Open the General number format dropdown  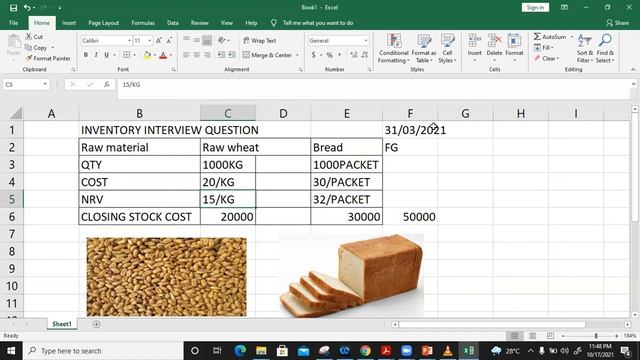click(x=366, y=41)
